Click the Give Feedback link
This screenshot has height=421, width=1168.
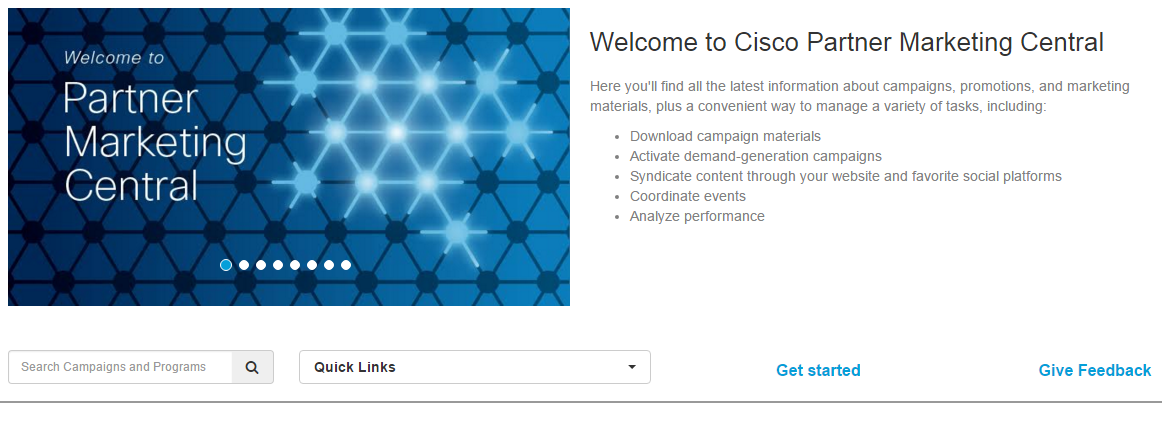pos(1094,370)
